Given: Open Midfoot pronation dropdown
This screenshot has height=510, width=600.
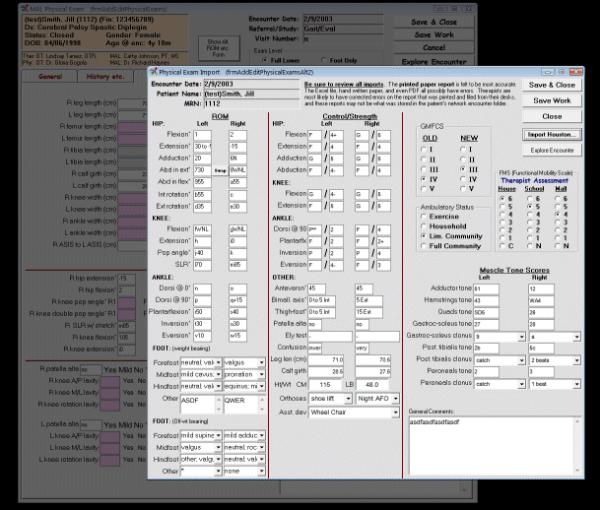Looking at the screenshot, I should pyautogui.click(x=261, y=374).
